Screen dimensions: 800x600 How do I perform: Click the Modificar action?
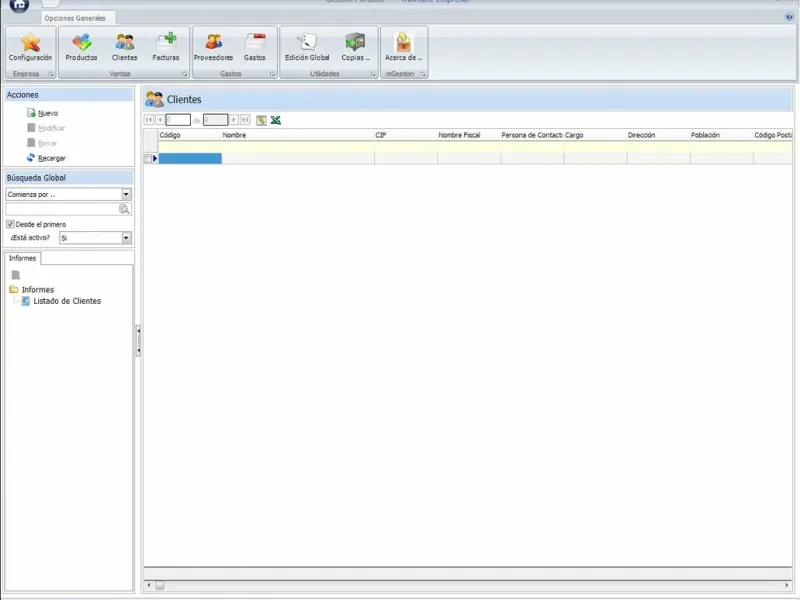pyautogui.click(x=46, y=128)
